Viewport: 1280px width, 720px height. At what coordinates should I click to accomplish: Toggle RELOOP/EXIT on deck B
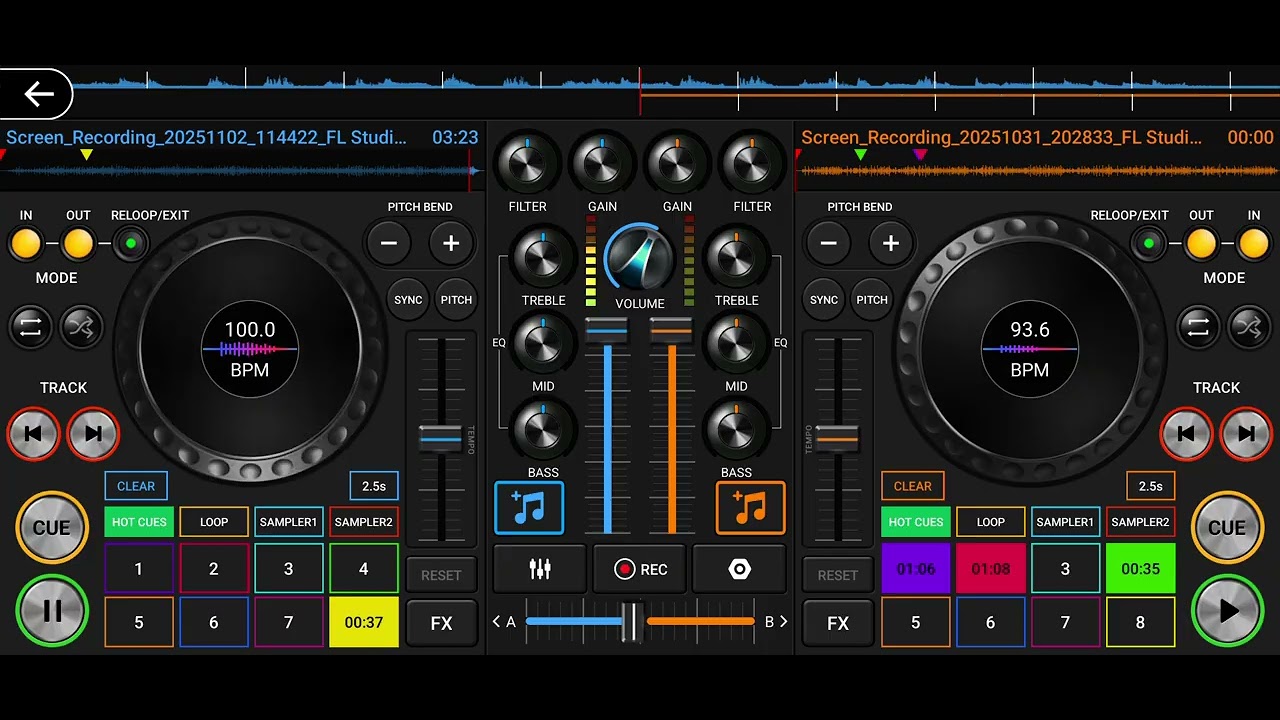(1149, 243)
